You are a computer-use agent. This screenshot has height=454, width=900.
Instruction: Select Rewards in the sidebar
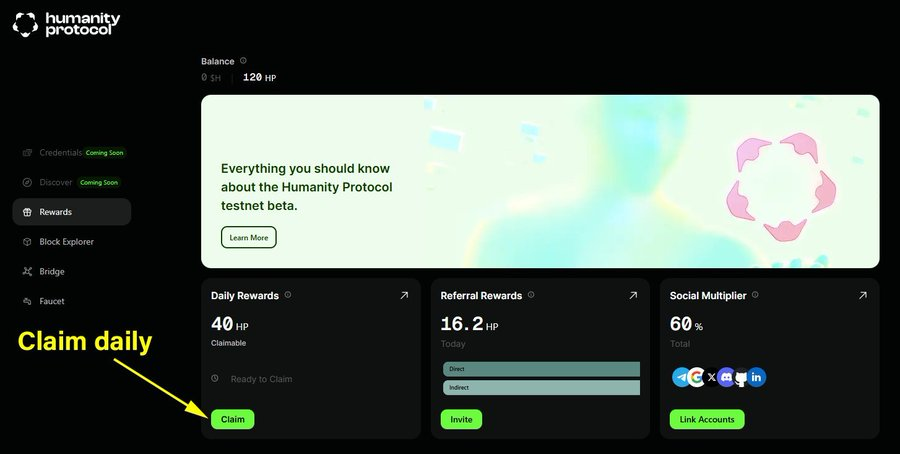(x=72, y=212)
